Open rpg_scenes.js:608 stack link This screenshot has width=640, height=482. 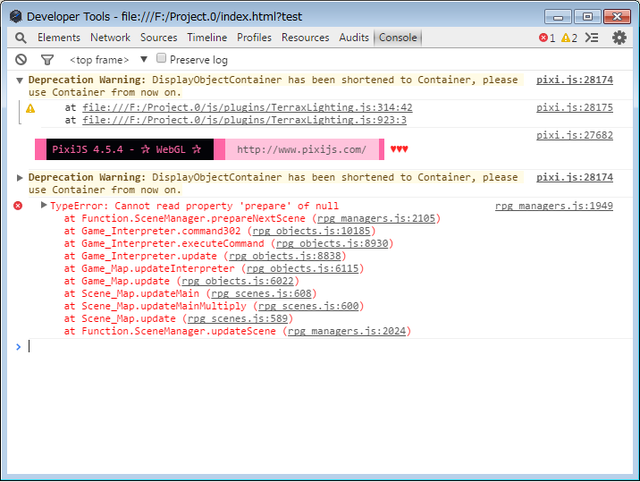coord(261,294)
